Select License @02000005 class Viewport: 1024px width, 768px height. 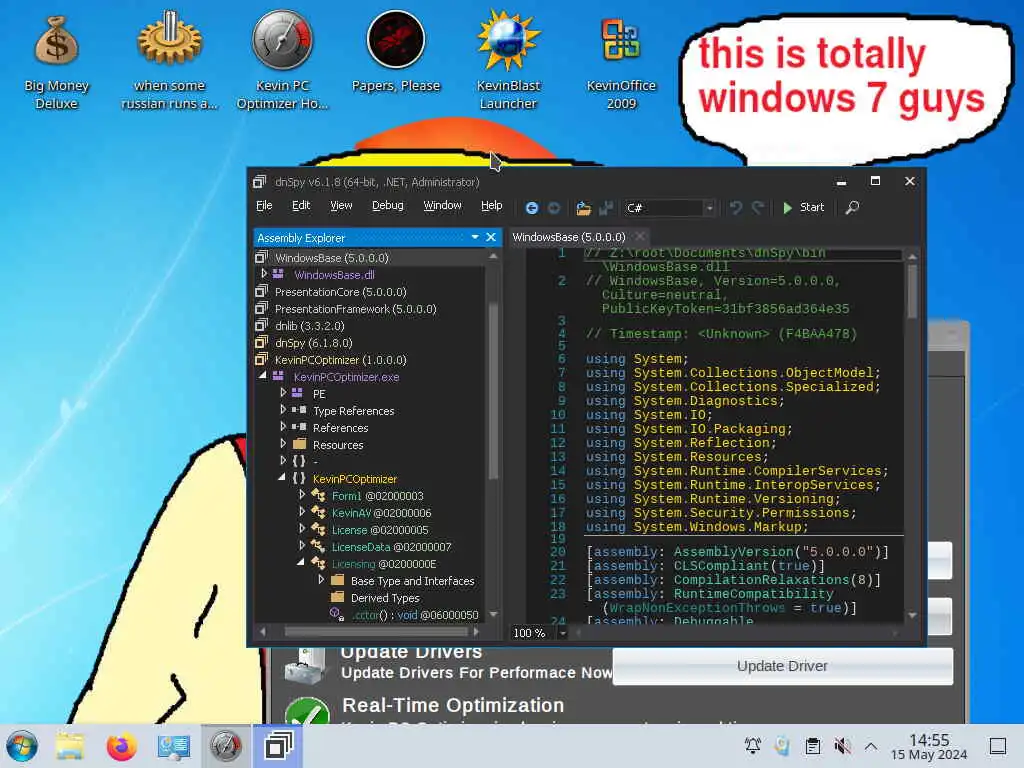tap(379, 530)
